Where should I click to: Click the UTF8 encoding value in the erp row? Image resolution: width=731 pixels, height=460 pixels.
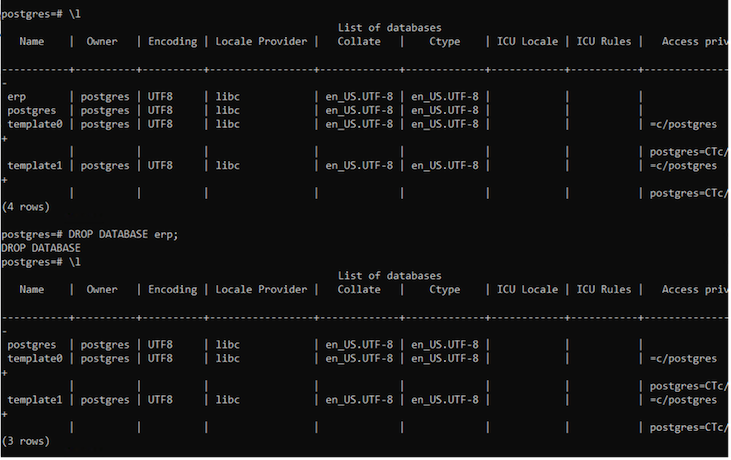coord(161,97)
